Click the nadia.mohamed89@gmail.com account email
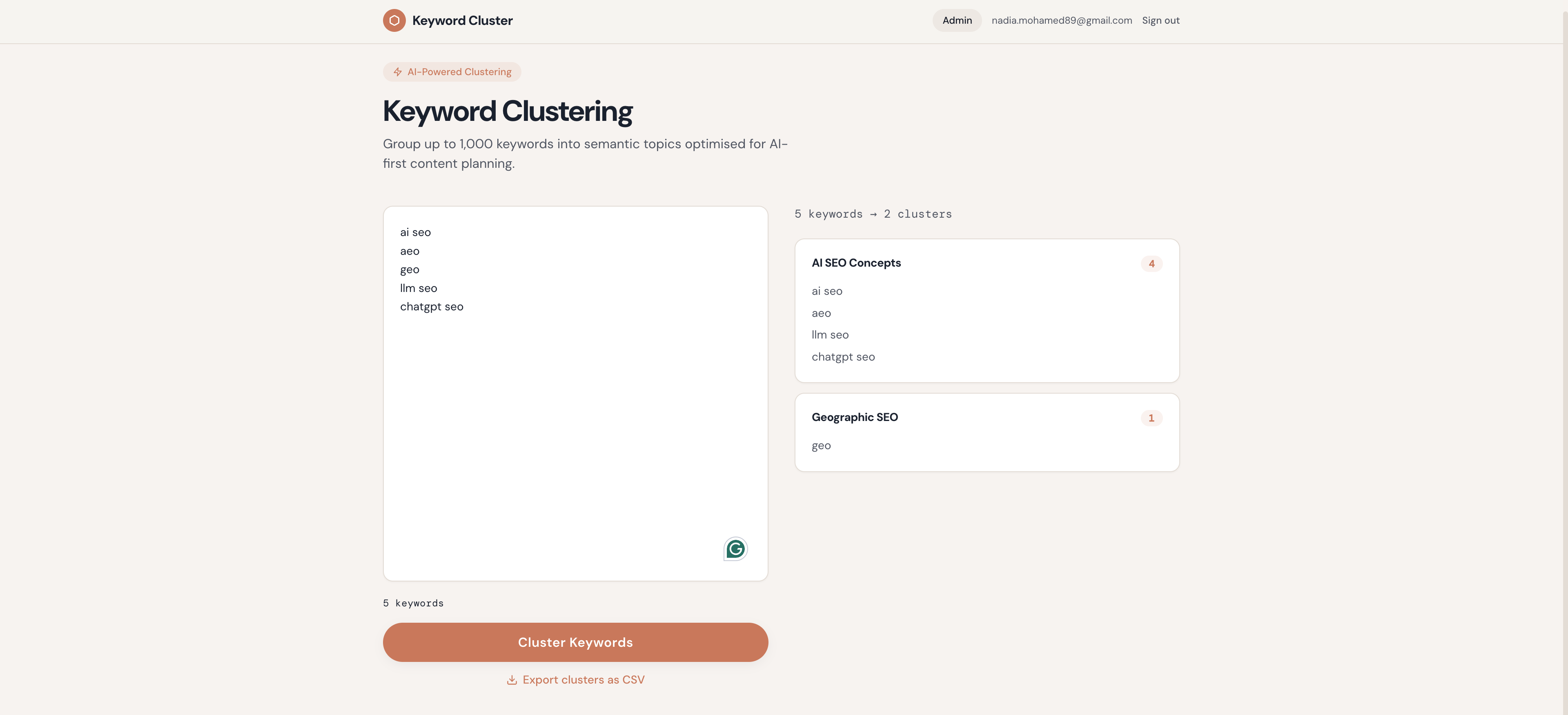 [1062, 21]
